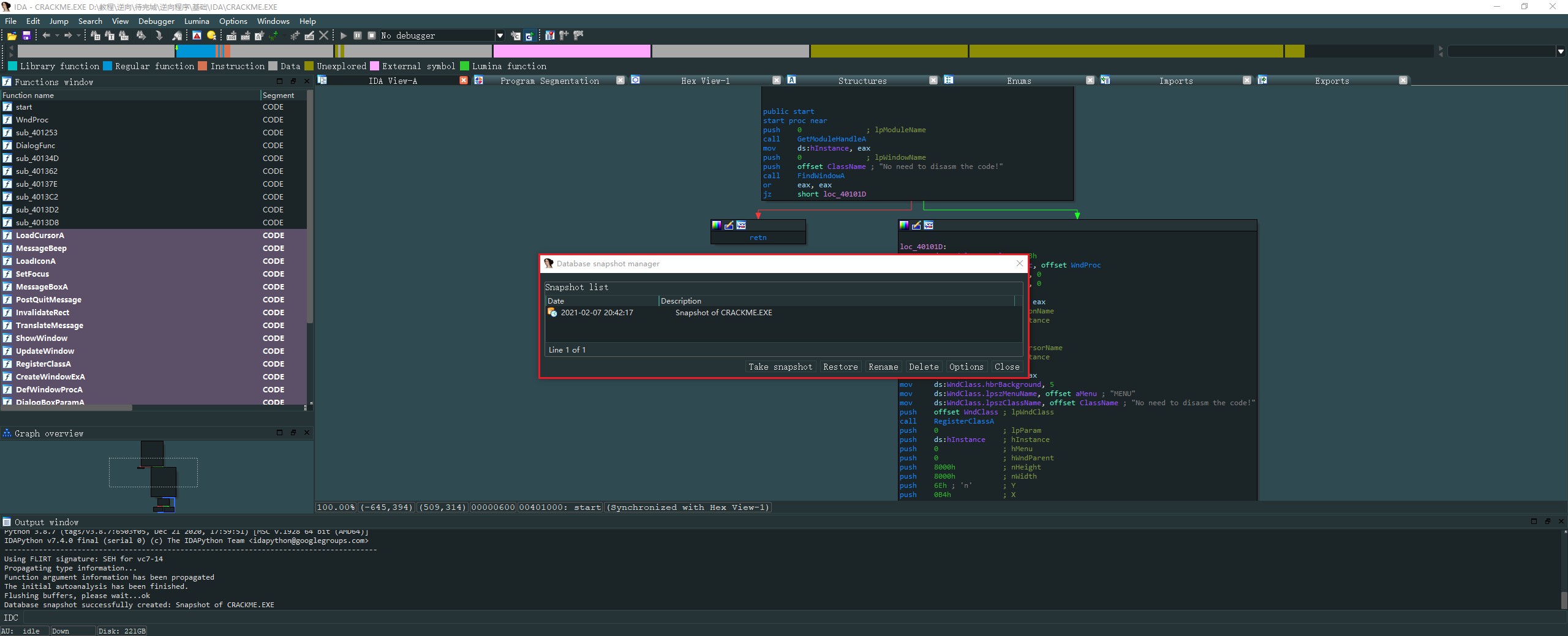The height and width of the screenshot is (636, 1568).
Task: Close the Structures tab
Action: coord(933,81)
